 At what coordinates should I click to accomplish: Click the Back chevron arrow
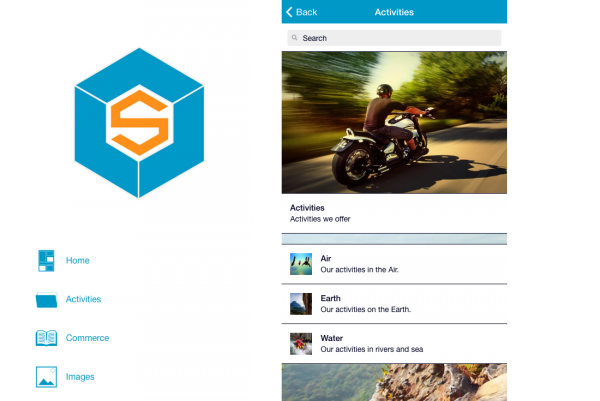pyautogui.click(x=289, y=12)
